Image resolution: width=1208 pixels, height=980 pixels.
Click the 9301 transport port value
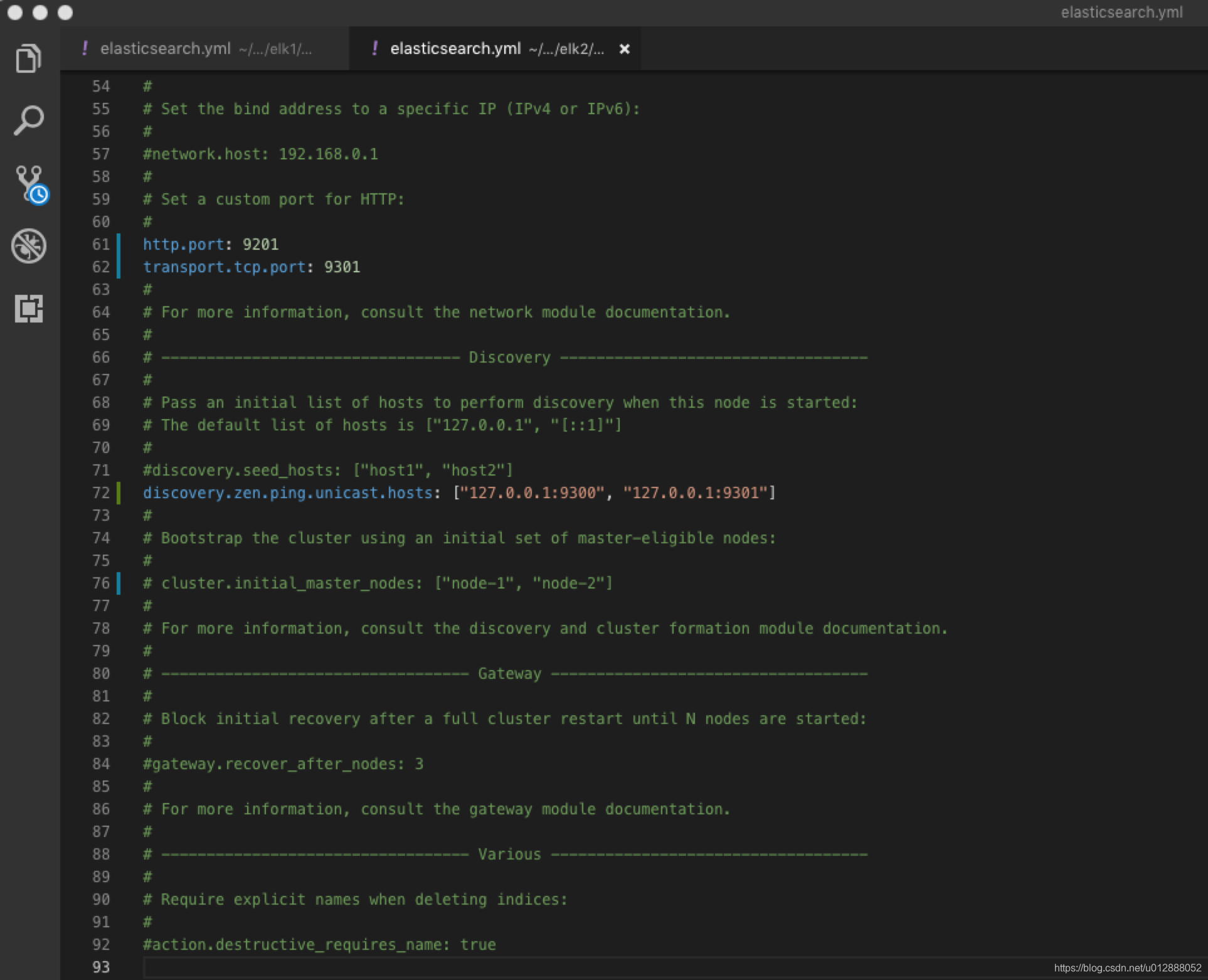coord(342,267)
